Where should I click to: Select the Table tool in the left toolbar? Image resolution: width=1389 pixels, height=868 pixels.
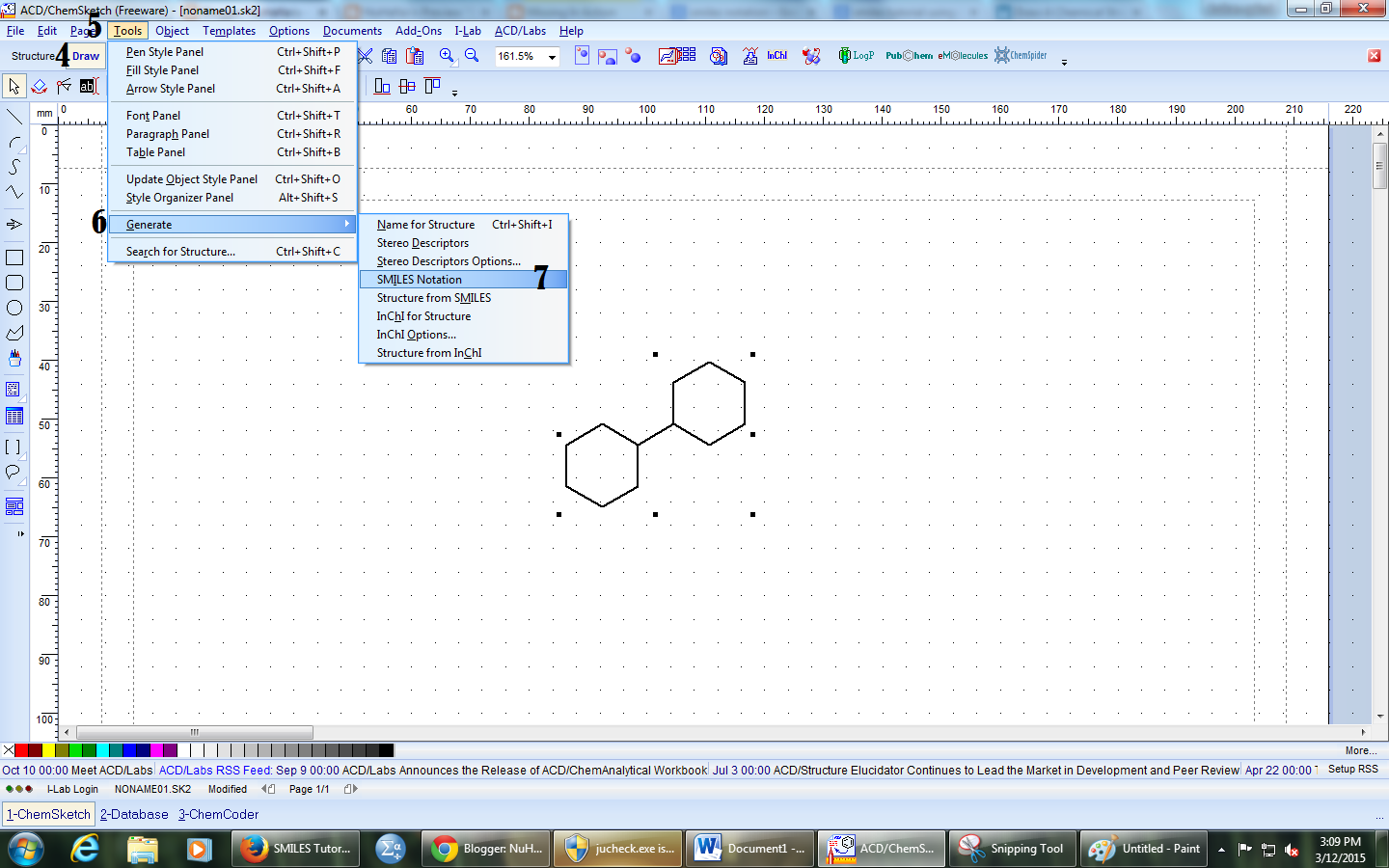[x=14, y=417]
